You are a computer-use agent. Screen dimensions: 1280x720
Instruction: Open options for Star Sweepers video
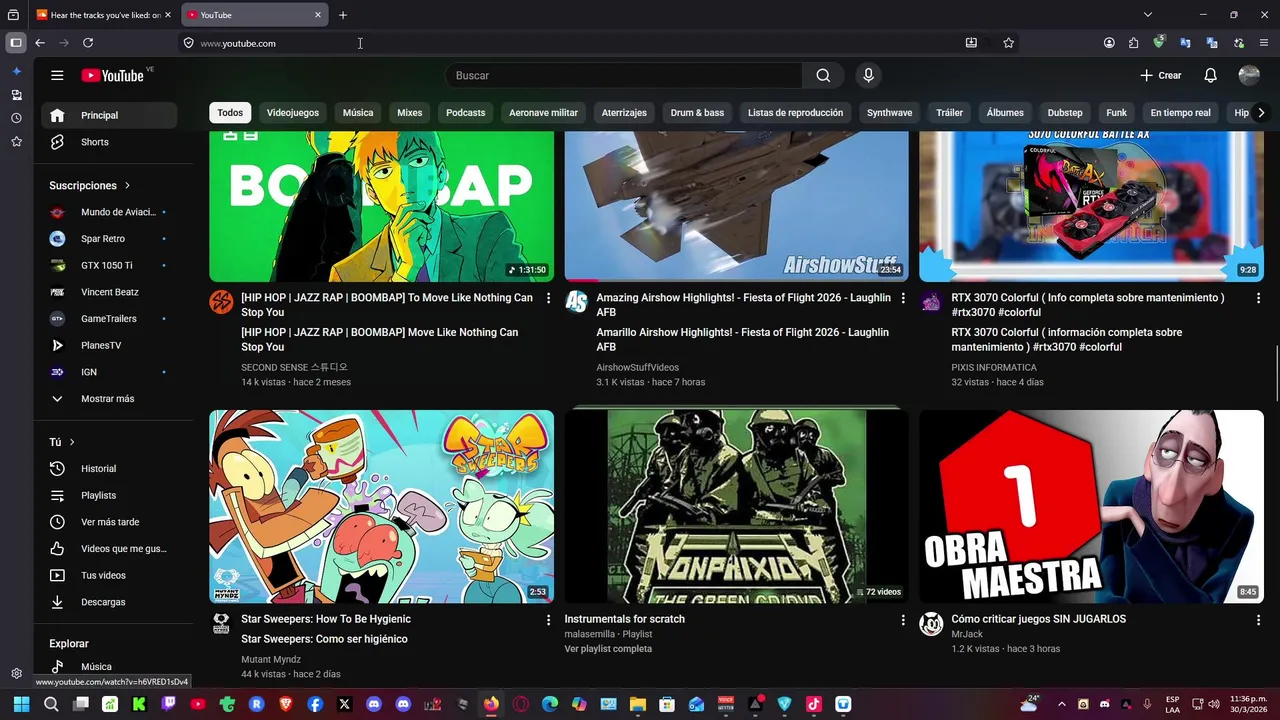(548, 620)
